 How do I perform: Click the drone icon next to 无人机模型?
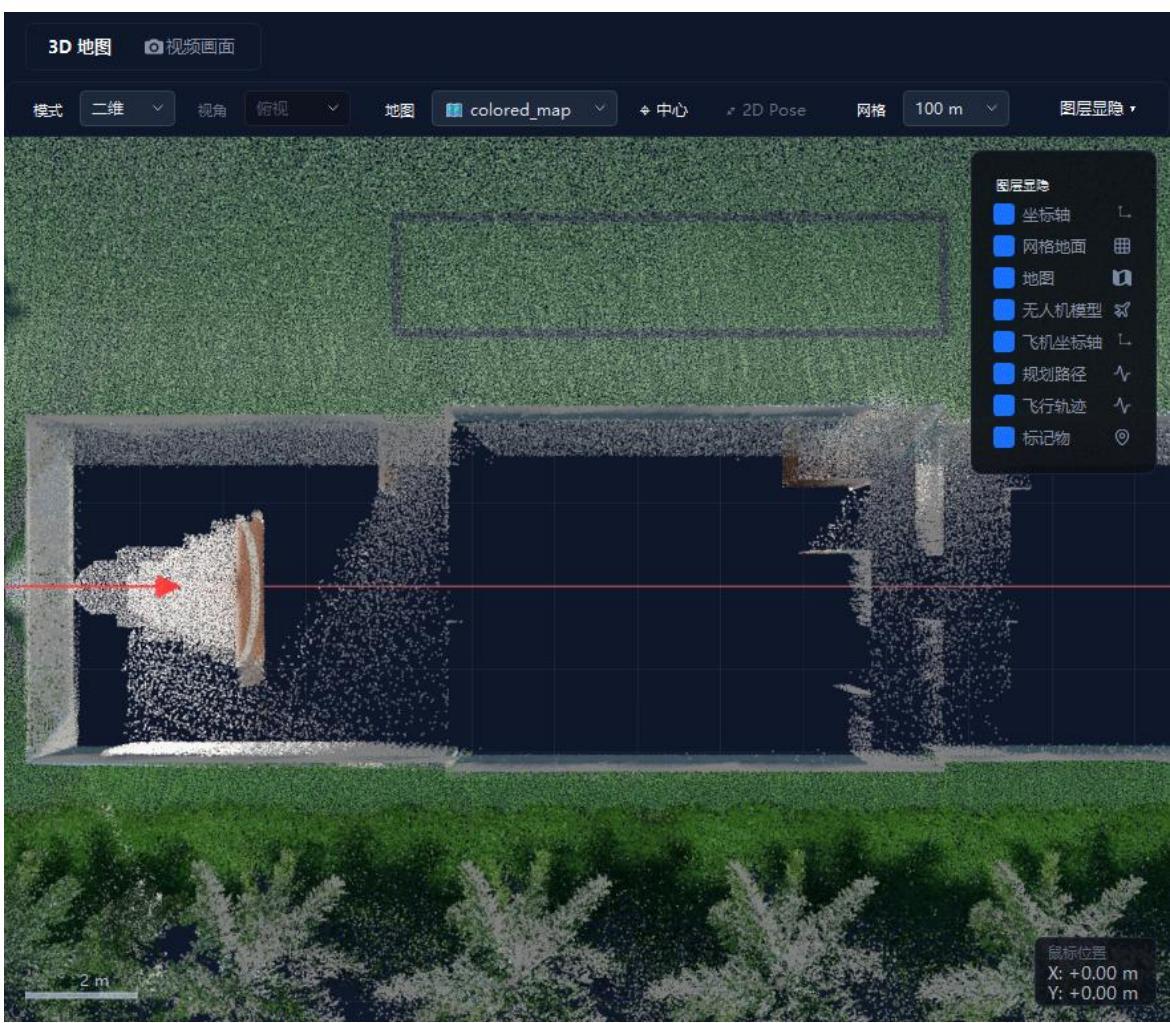coord(1122,310)
